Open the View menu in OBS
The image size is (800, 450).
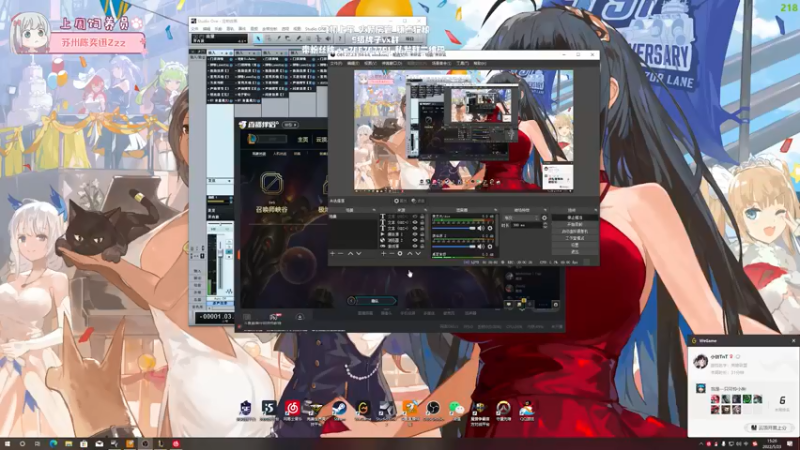coord(370,63)
